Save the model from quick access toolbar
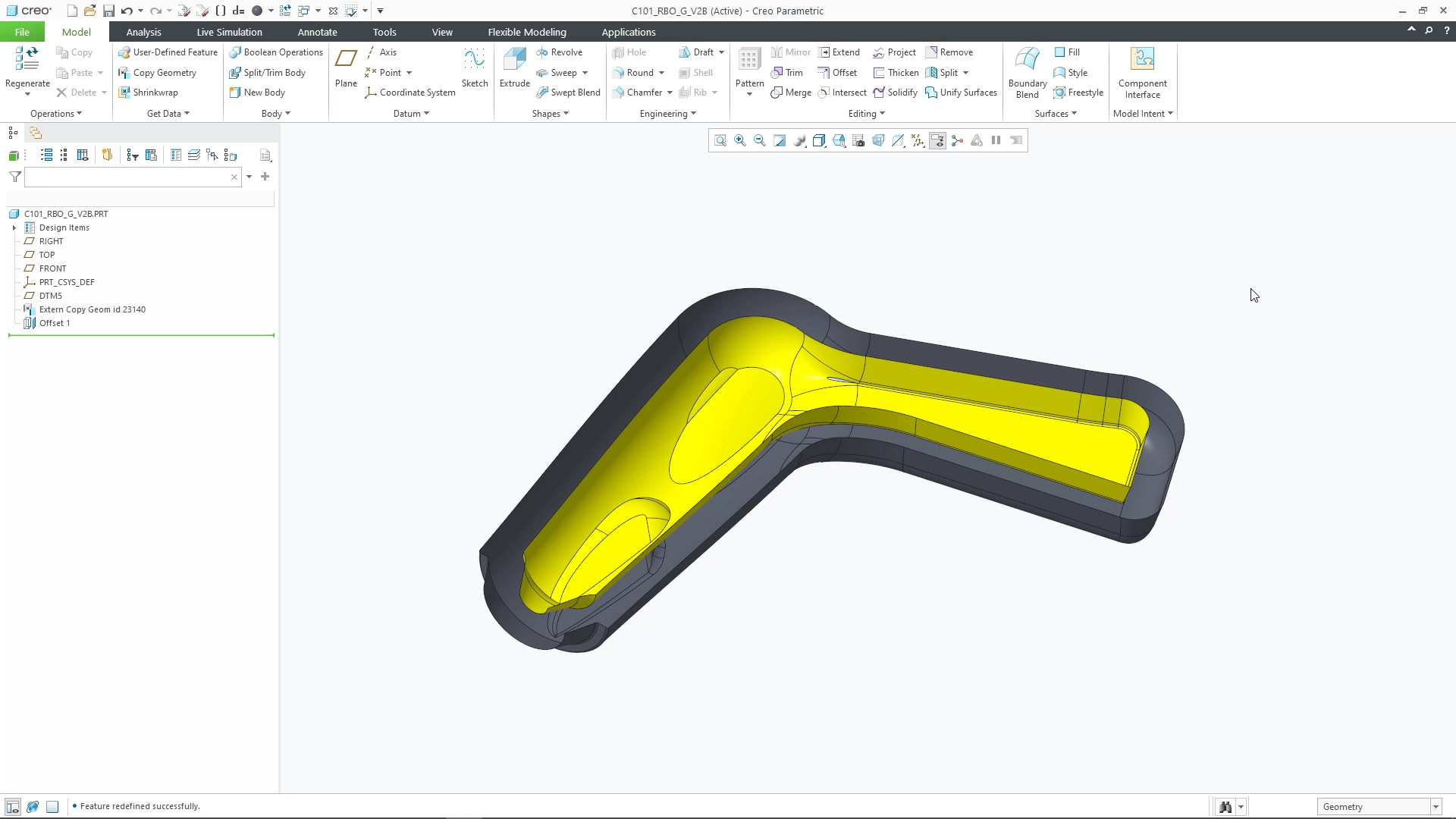The image size is (1456, 819). coord(108,11)
